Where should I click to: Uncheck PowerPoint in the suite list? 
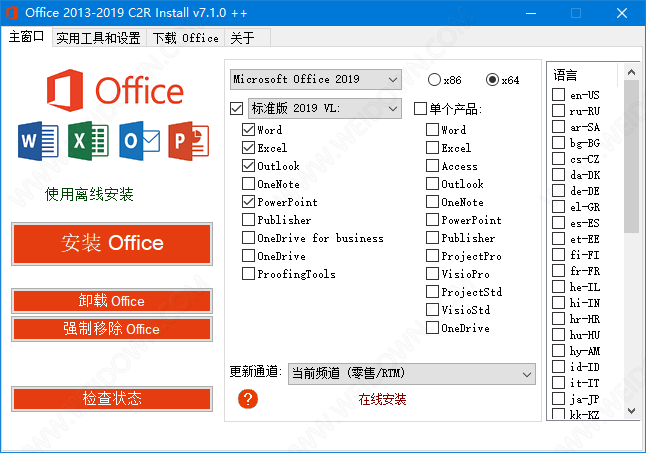coord(248,202)
